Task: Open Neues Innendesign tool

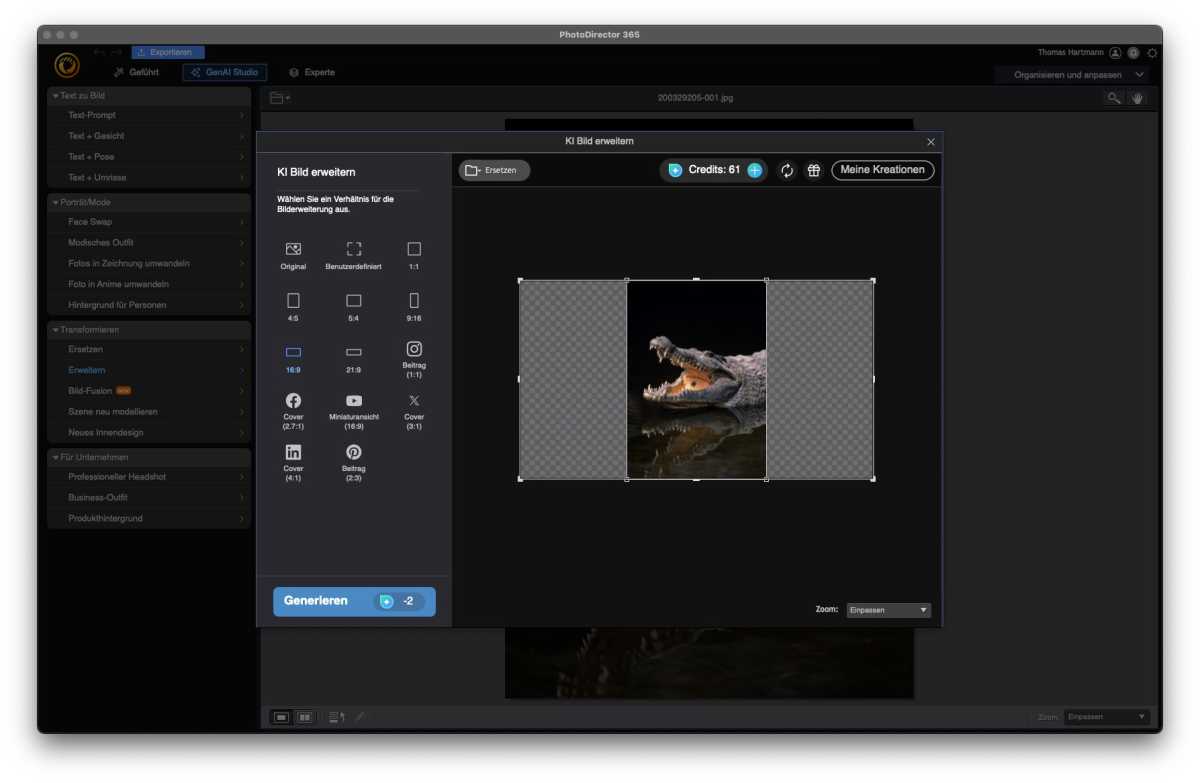Action: click(149, 433)
